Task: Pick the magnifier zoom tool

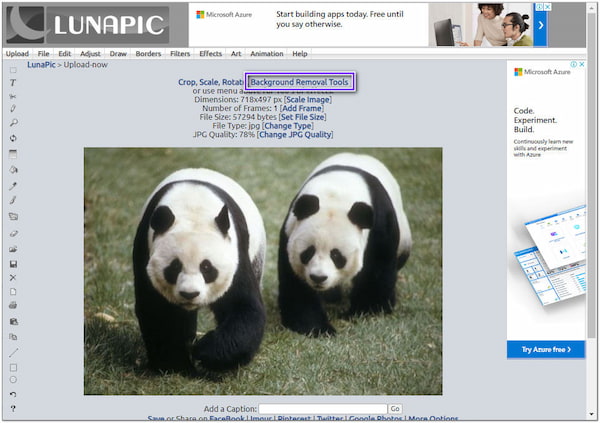Action: click(13, 123)
